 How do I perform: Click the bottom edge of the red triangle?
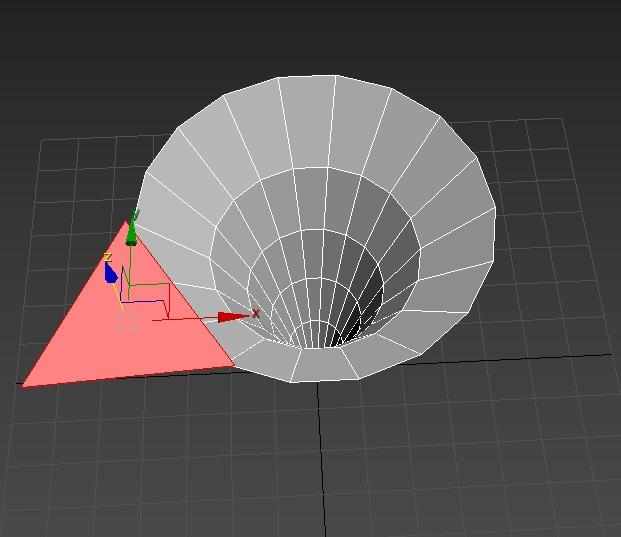coord(128,376)
